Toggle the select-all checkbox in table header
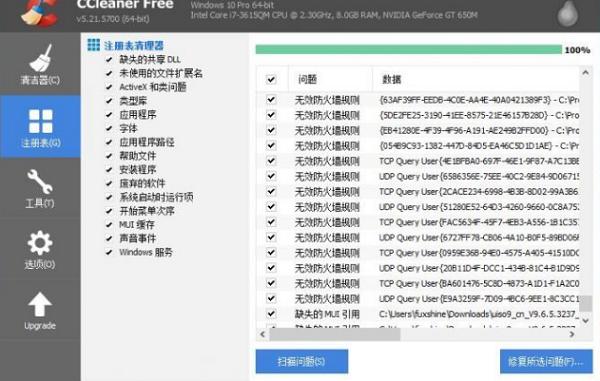Image resolution: width=600 pixels, height=381 pixels. click(x=271, y=80)
